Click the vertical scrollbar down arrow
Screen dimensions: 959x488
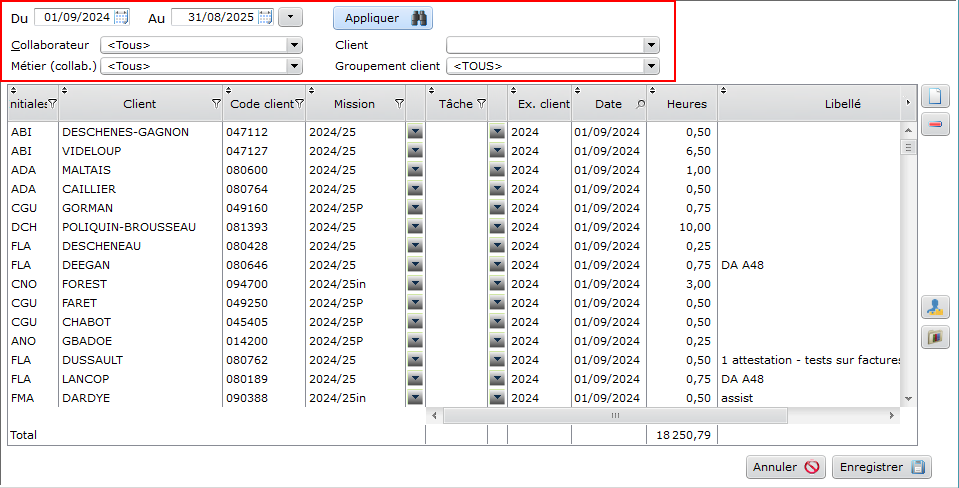(908, 399)
